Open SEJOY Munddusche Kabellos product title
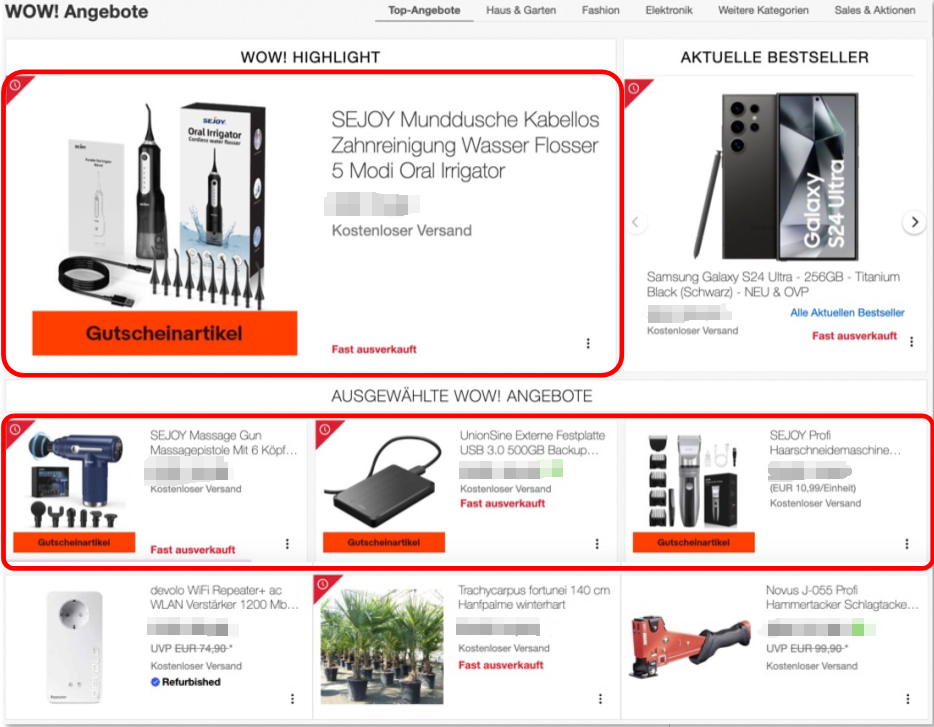Viewport: 934px width, 727px height. tap(465, 145)
